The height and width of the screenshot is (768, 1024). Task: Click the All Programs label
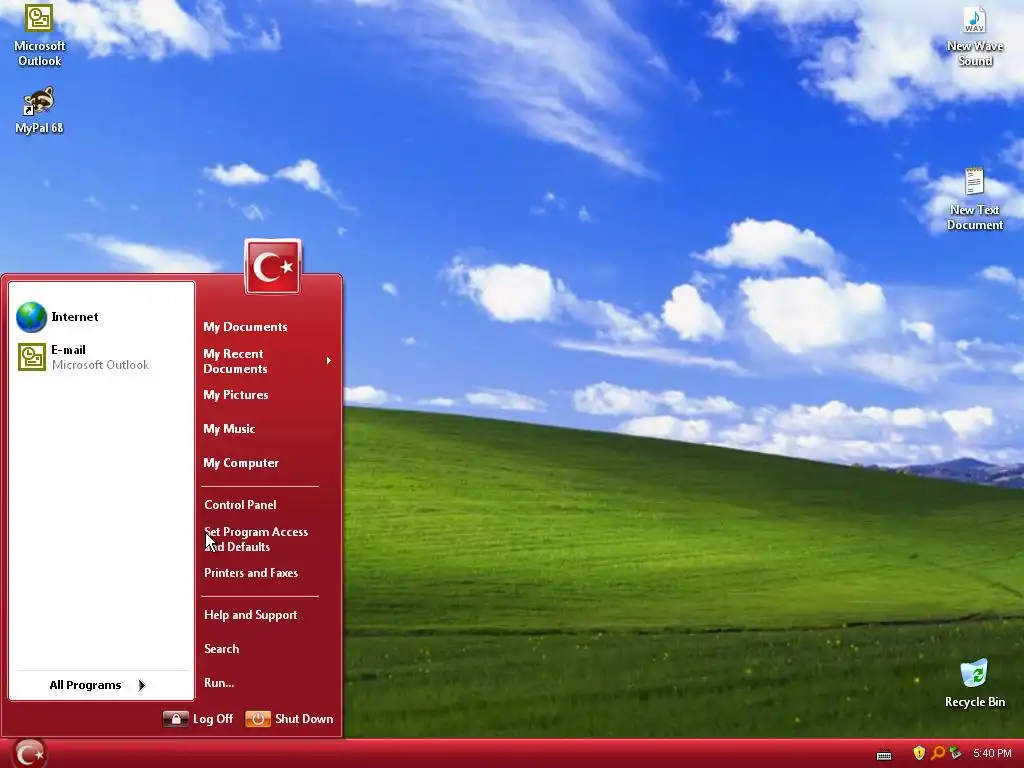point(86,685)
